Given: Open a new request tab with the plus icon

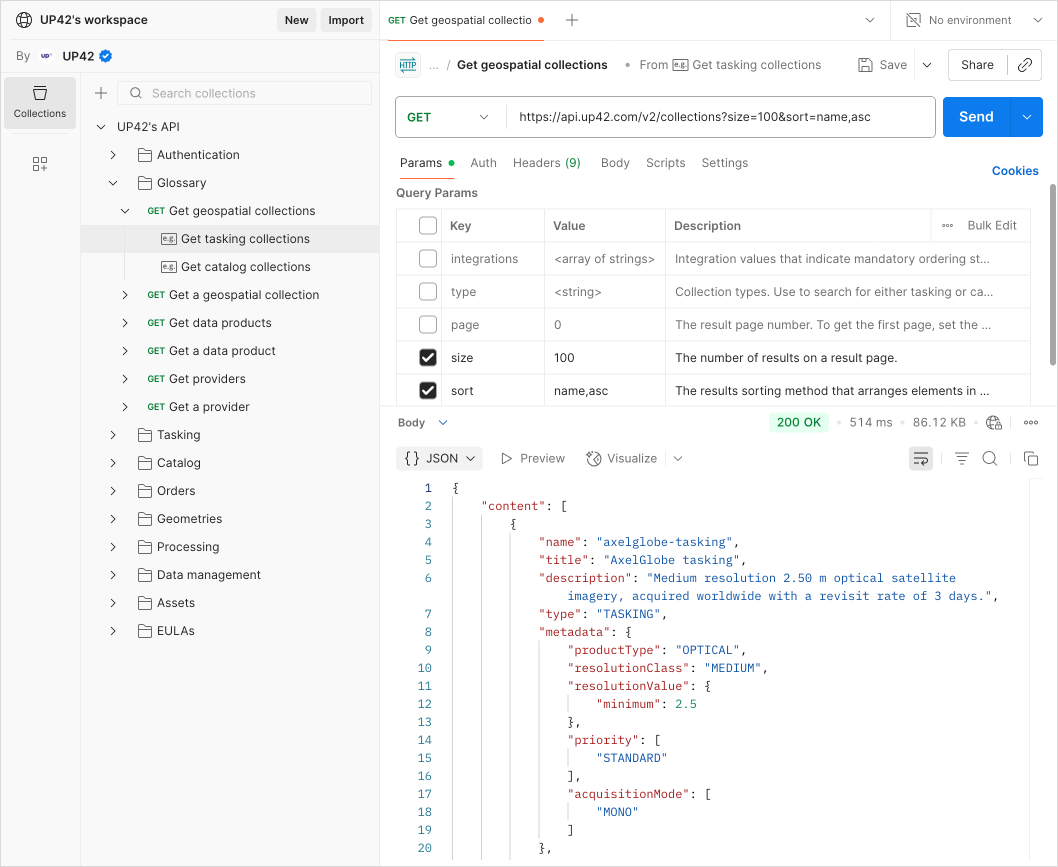Looking at the screenshot, I should [x=572, y=20].
